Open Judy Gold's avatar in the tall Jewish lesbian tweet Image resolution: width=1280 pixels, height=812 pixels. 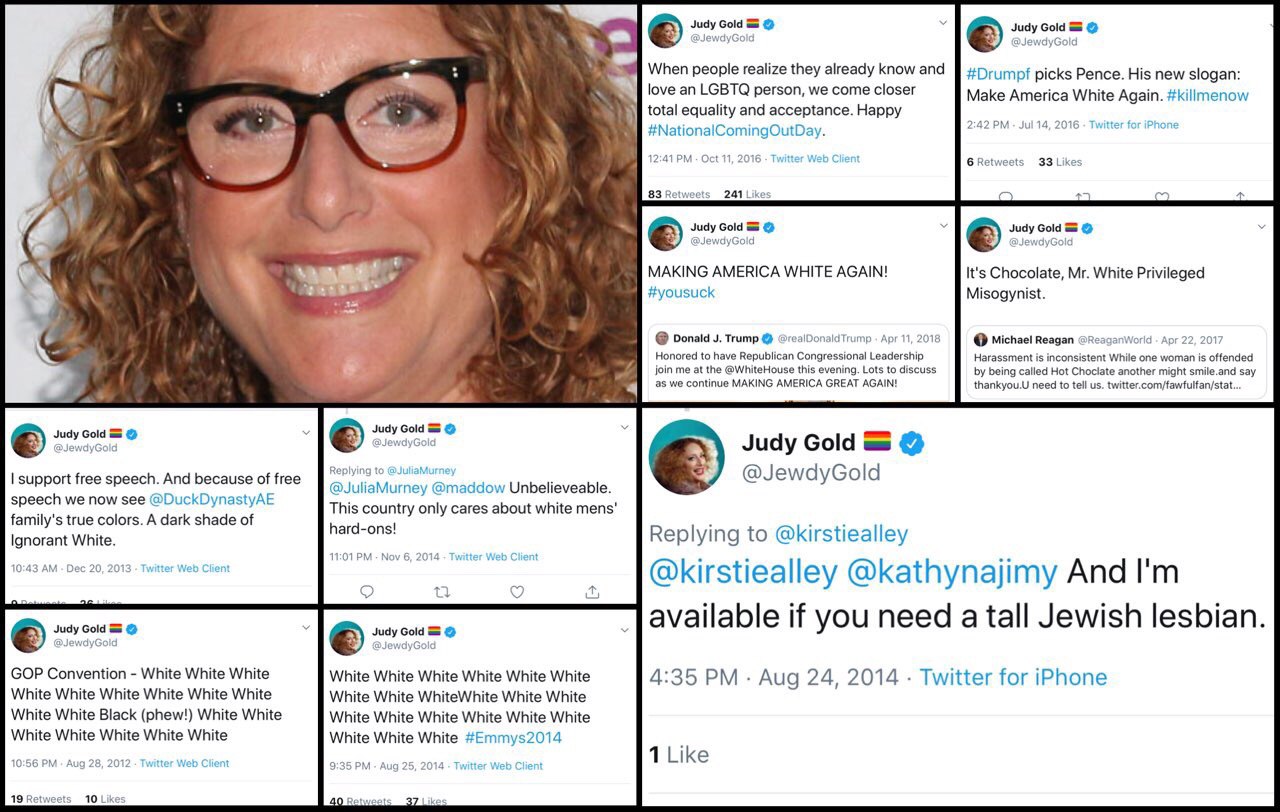coord(687,457)
